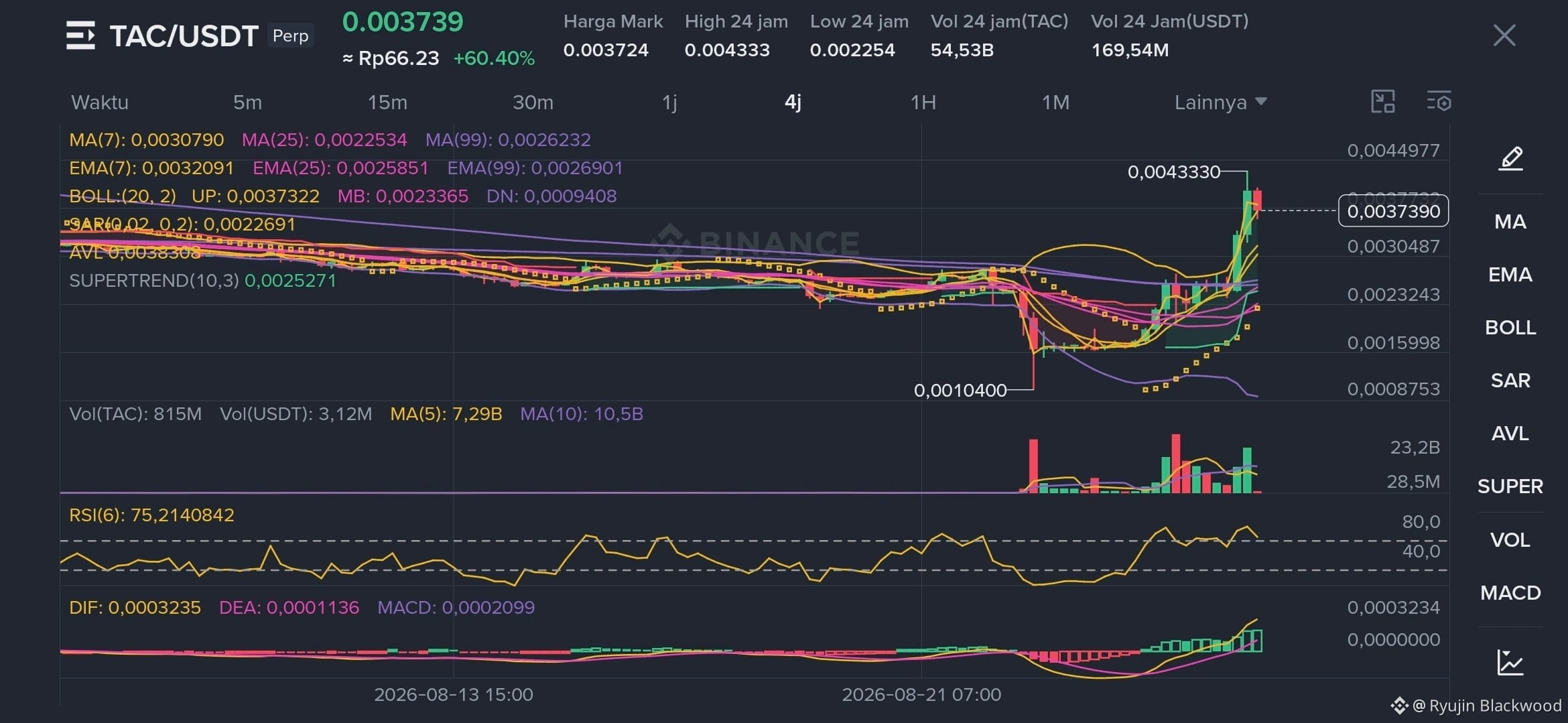Close the chart with the X icon

click(1504, 36)
